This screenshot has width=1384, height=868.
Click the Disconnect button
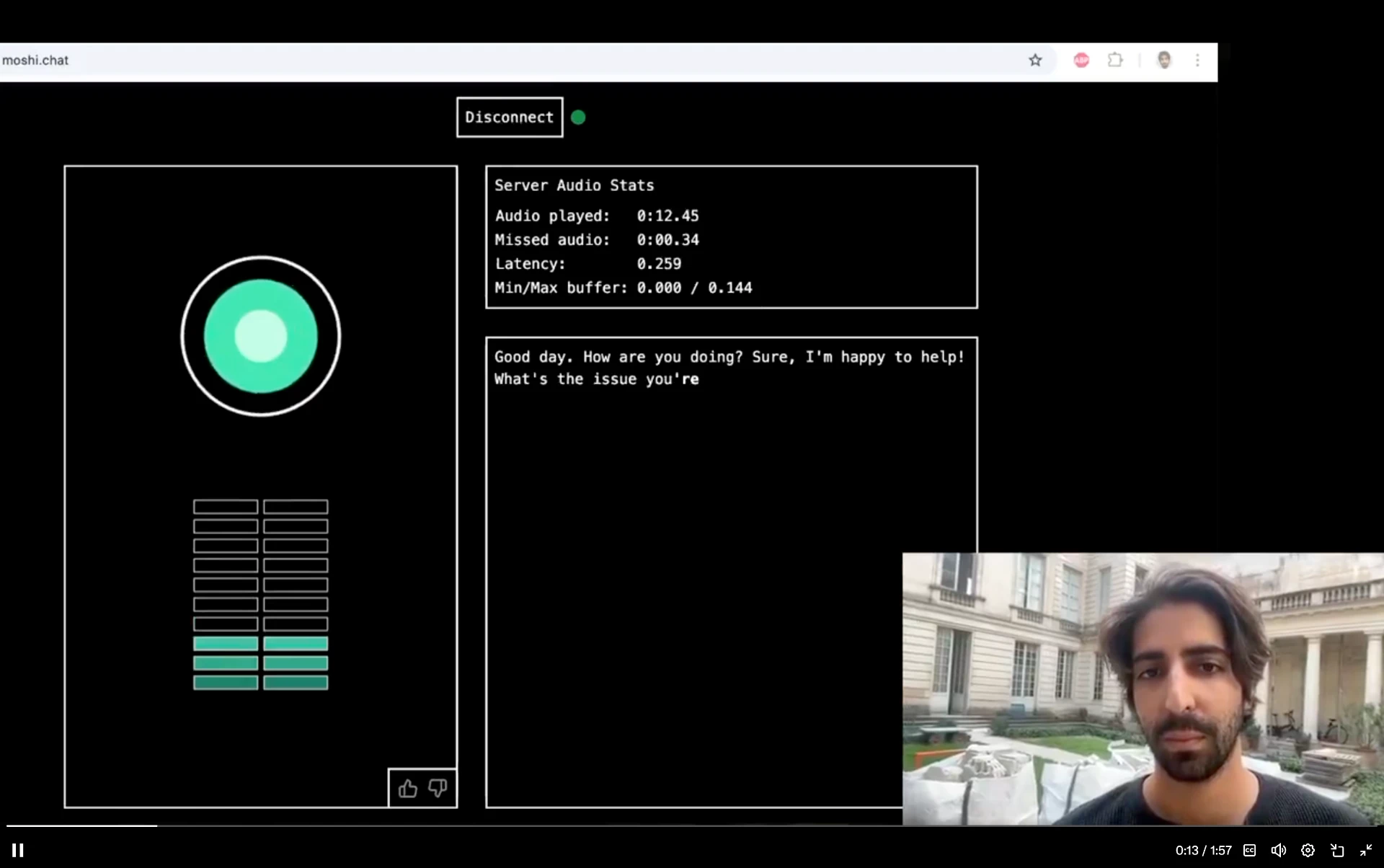coord(510,118)
